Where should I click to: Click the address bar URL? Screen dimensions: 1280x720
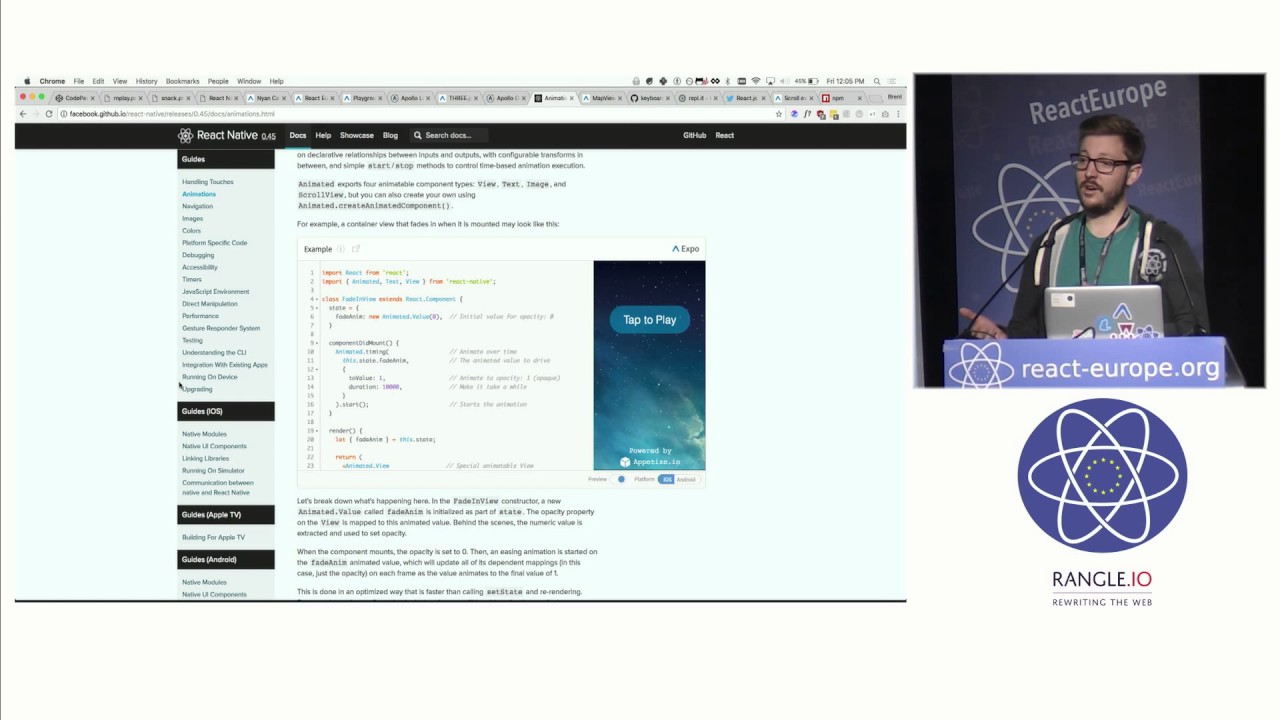tap(172, 114)
